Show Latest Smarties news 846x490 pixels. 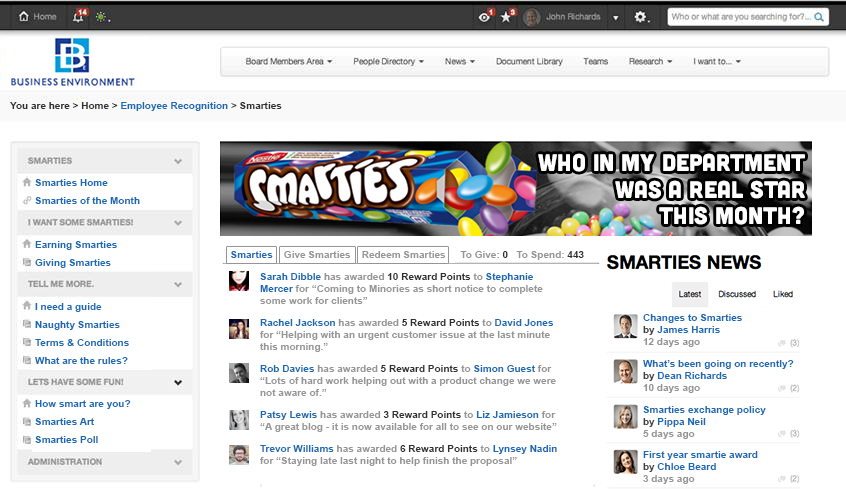690,294
